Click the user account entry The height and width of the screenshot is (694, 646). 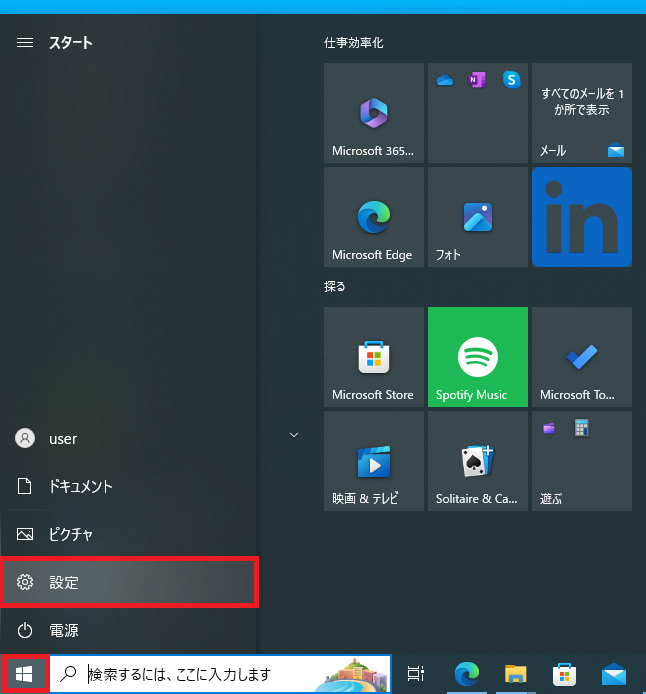[x=128, y=438]
